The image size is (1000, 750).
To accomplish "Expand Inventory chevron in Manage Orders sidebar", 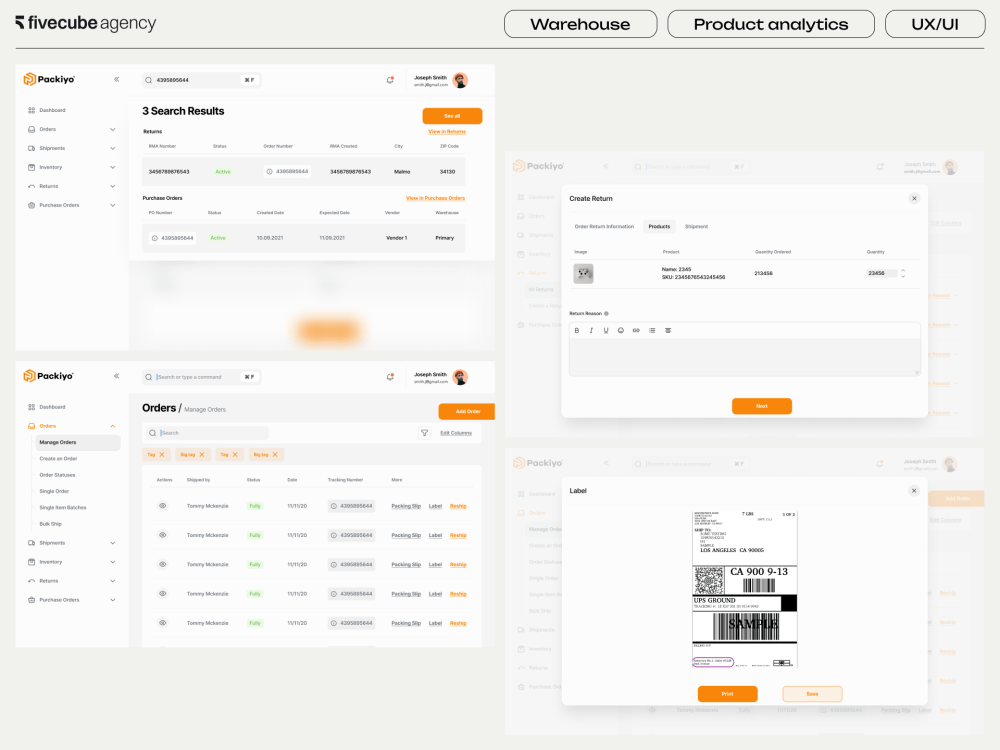I will point(113,562).
